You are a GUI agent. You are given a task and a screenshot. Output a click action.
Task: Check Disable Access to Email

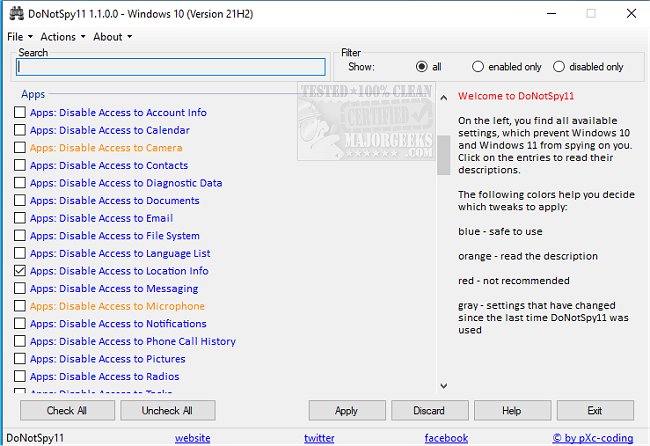tap(20, 218)
